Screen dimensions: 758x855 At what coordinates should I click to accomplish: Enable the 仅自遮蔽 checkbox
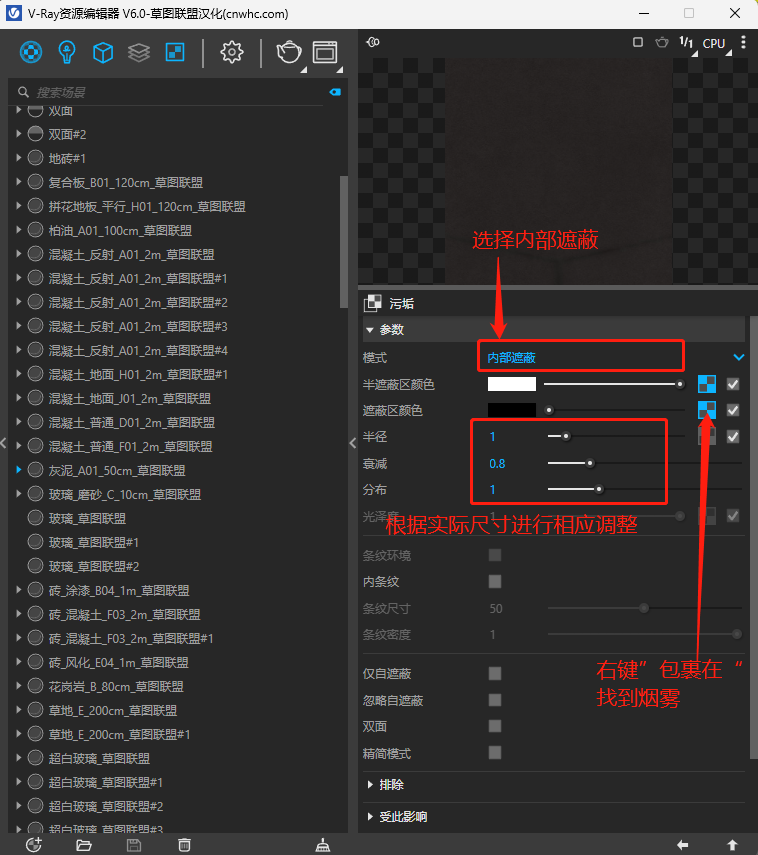click(x=495, y=674)
